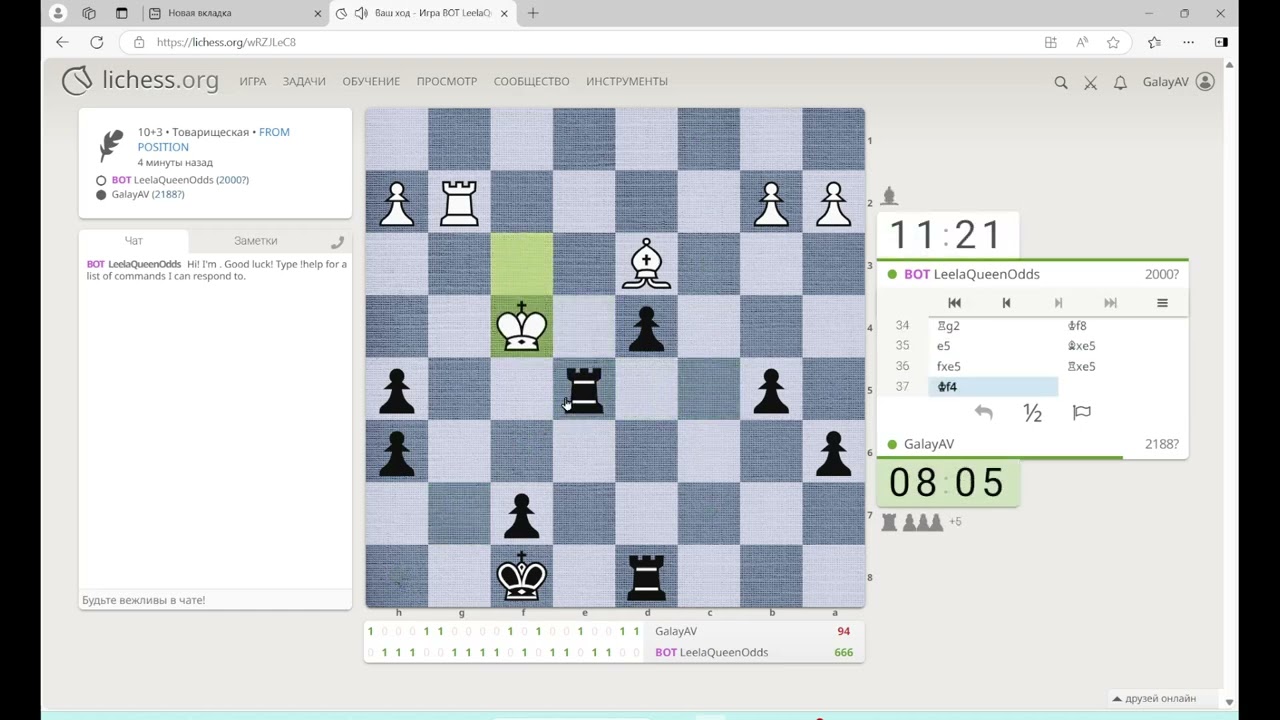The width and height of the screenshot is (1280, 720).
Task: Open the lichess search icon
Action: pyautogui.click(x=1061, y=82)
